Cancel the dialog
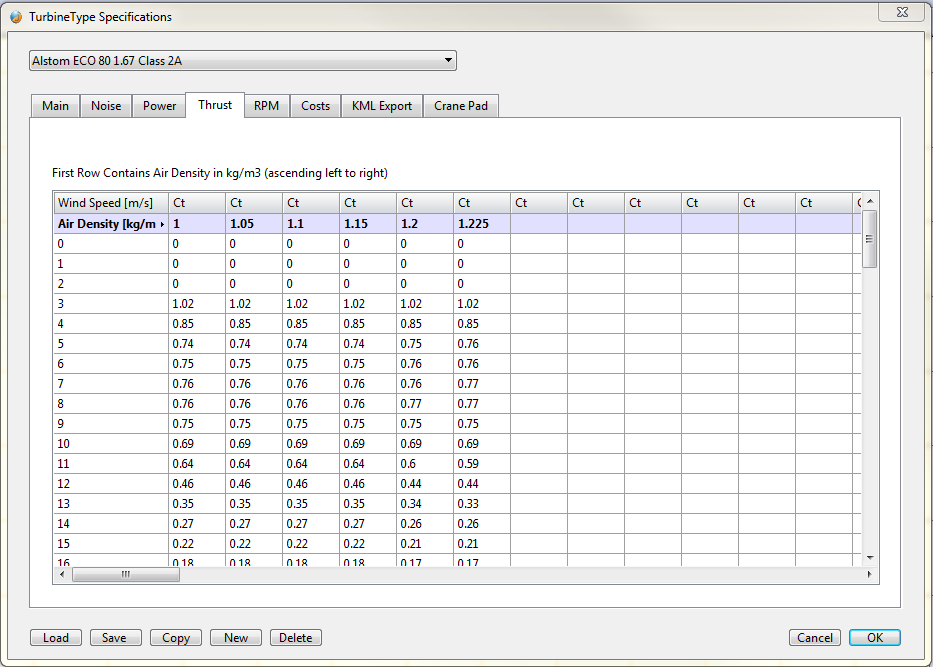 coord(815,638)
